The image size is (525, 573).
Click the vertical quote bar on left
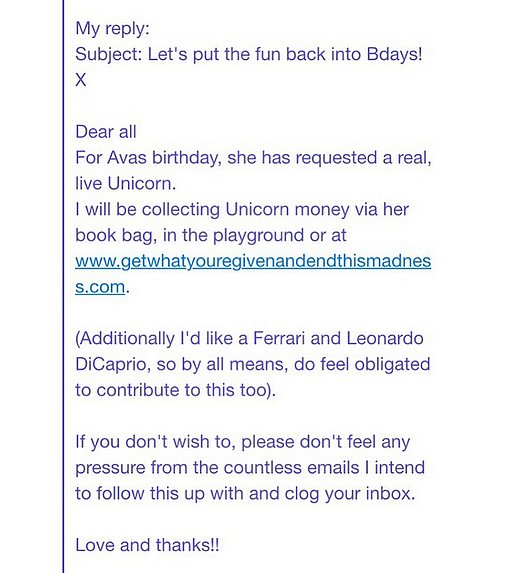(x=63, y=286)
